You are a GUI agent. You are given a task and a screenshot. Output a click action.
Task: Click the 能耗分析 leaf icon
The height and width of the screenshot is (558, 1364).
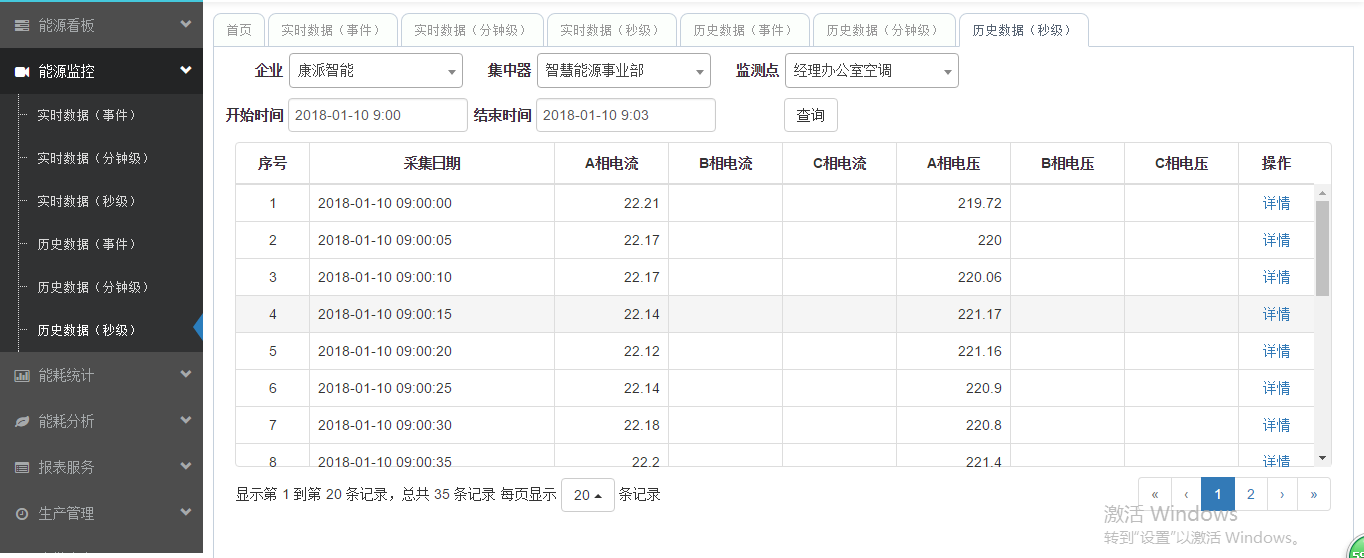click(x=22, y=422)
